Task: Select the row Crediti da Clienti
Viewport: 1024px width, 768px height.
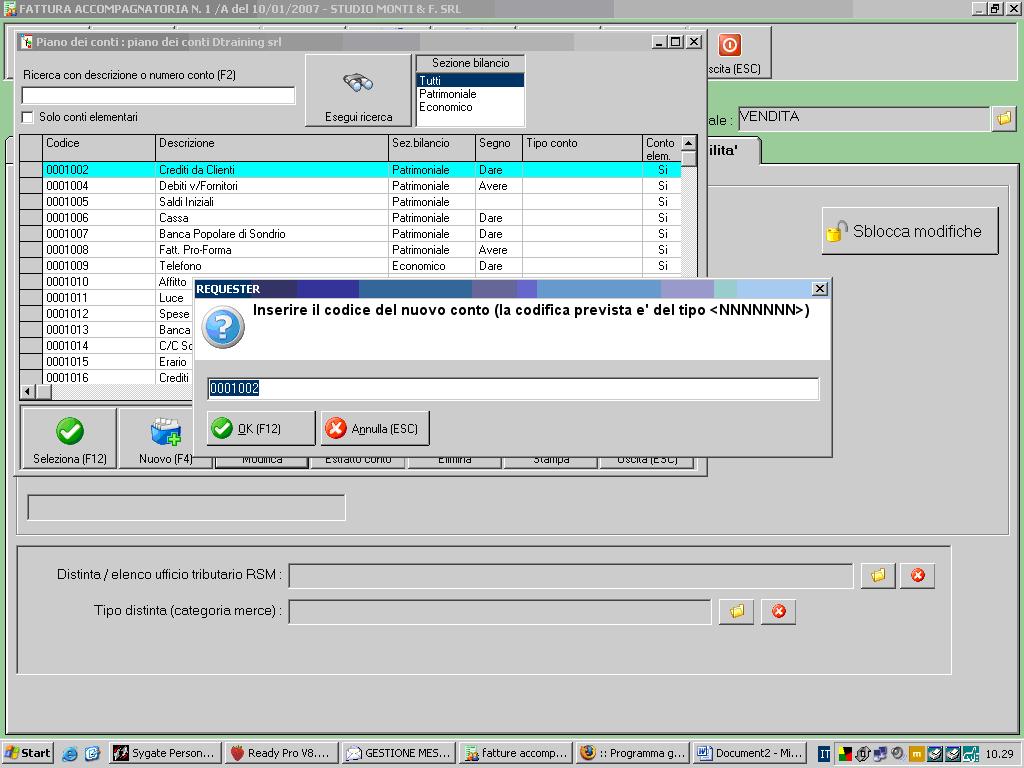Action: [x=362, y=170]
